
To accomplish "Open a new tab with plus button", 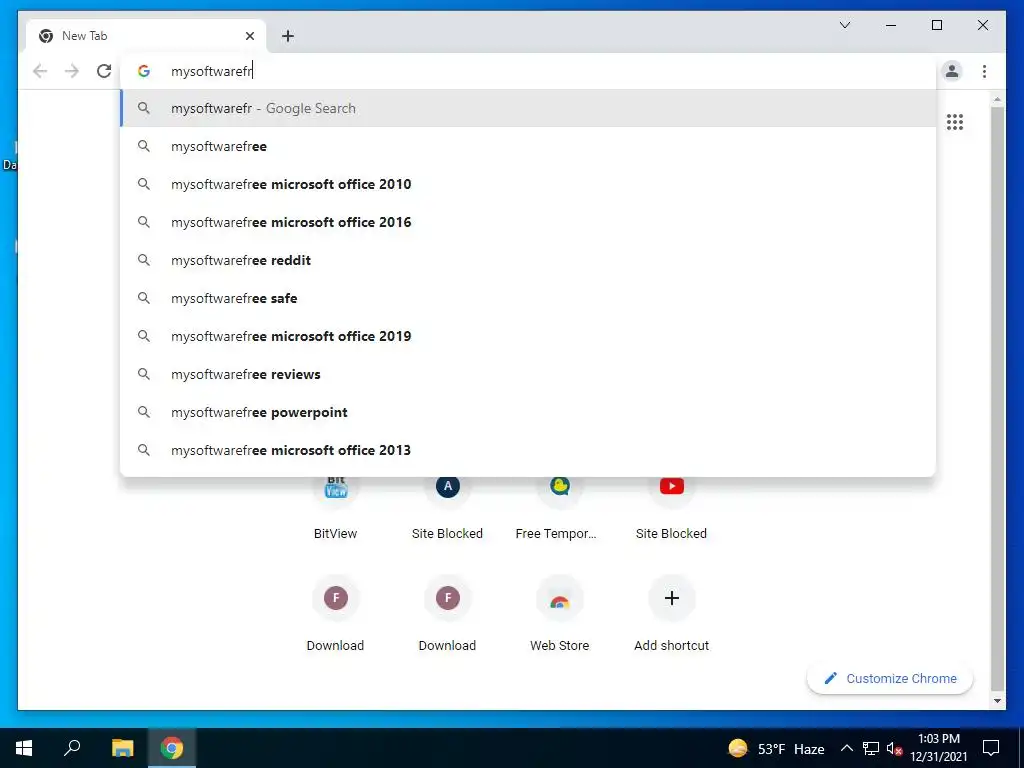I will pyautogui.click(x=288, y=36).
